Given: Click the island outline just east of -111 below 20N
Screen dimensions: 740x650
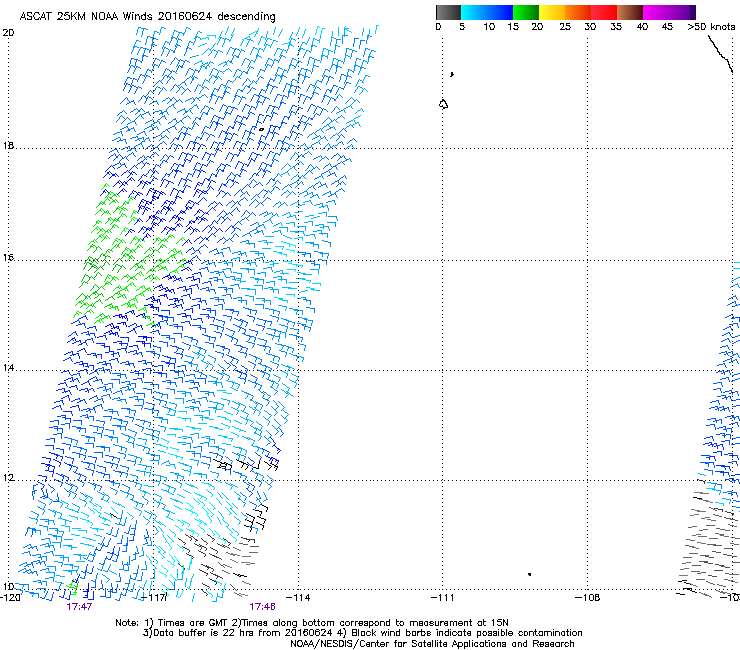Looking at the screenshot, I should (x=443, y=104).
